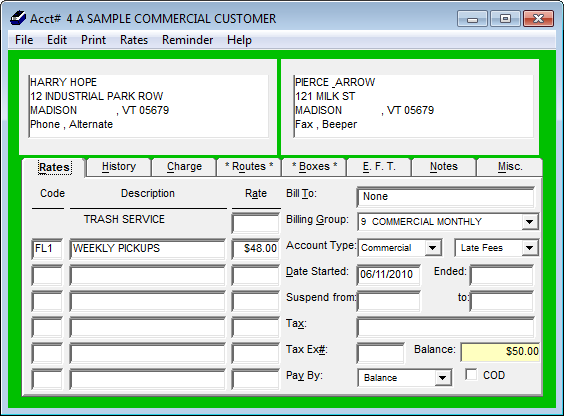Minimize the account window

(472, 19)
